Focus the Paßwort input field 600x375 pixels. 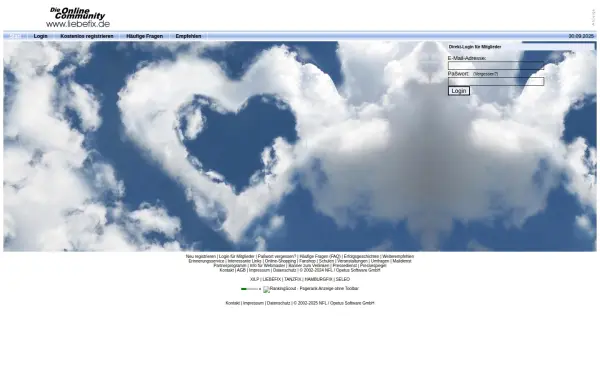point(496,81)
